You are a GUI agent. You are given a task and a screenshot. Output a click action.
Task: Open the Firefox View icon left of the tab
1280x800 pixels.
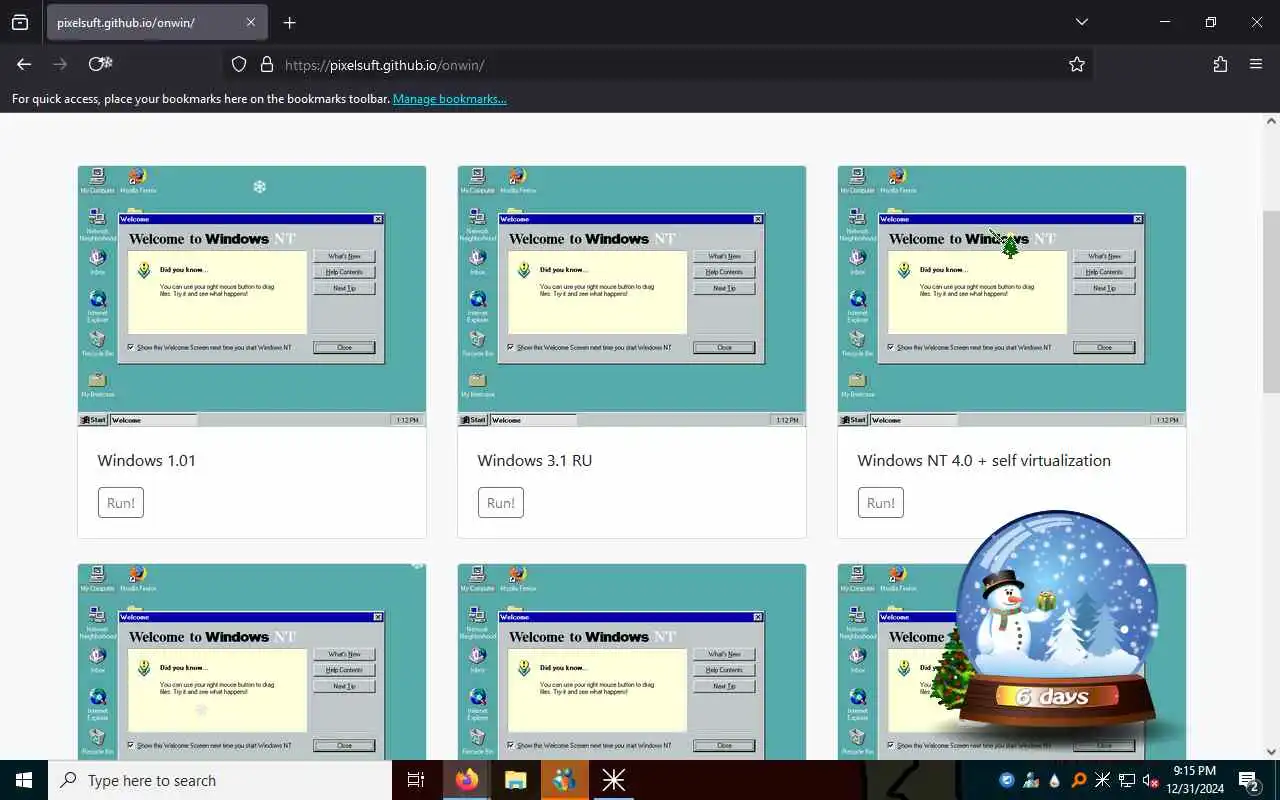tap(20, 22)
